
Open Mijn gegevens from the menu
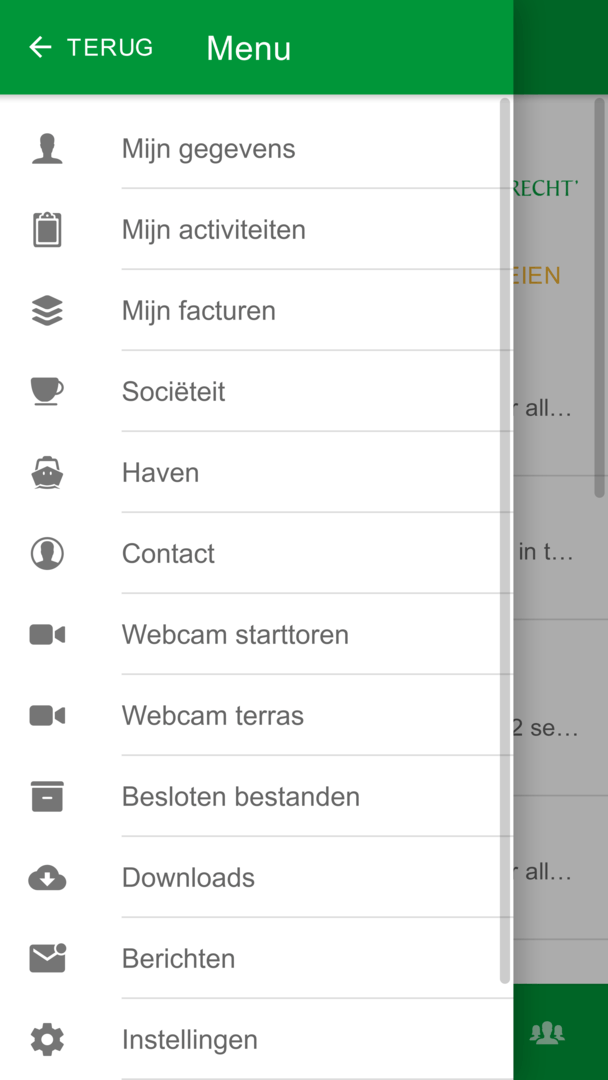tap(209, 147)
